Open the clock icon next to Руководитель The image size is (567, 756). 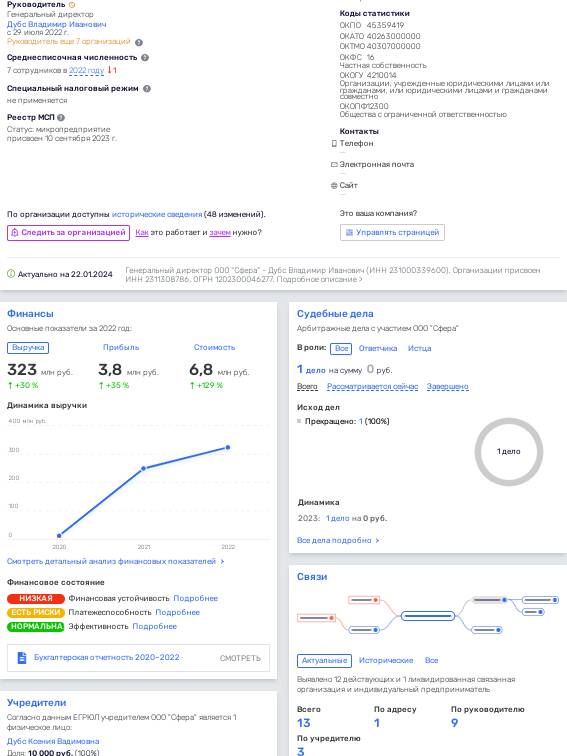[72, 5]
